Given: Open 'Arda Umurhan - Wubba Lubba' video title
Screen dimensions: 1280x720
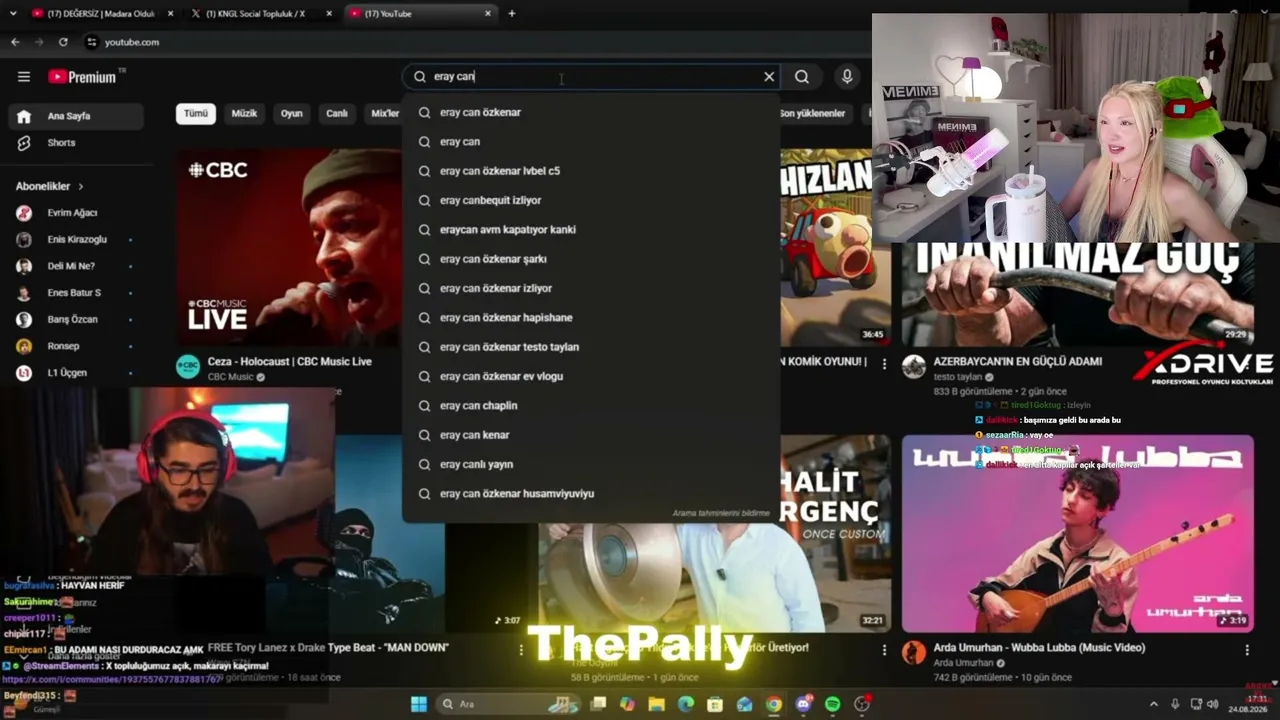Looking at the screenshot, I should (1039, 647).
